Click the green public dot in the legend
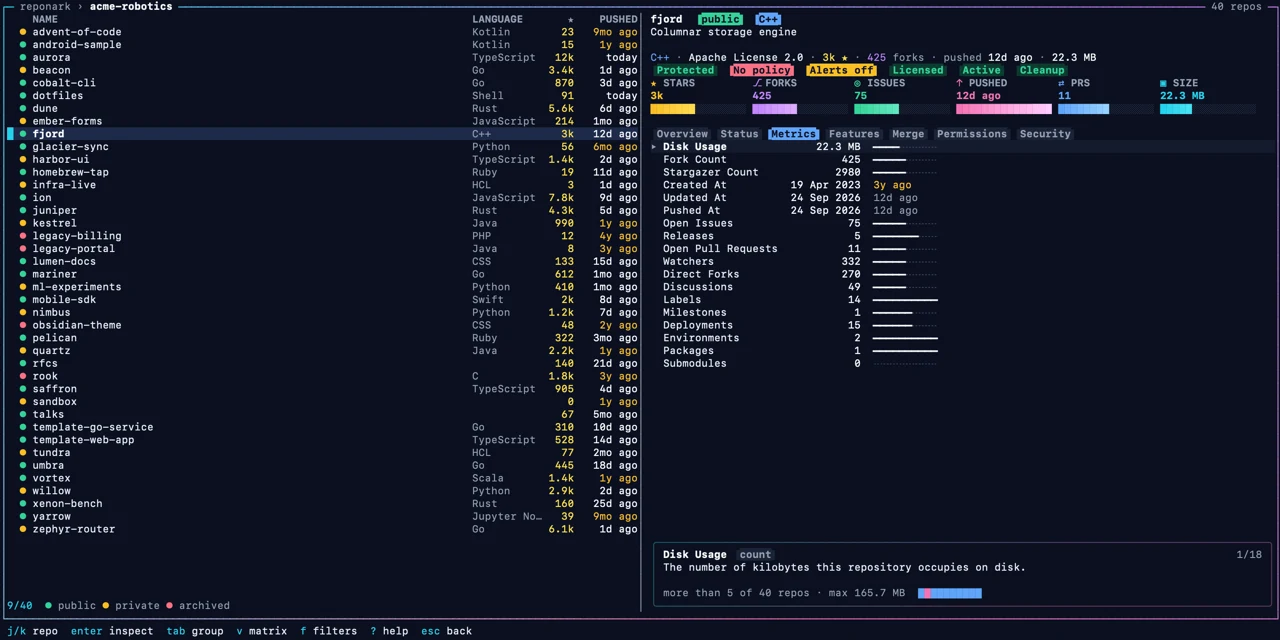The image size is (1280, 640). tap(48, 605)
